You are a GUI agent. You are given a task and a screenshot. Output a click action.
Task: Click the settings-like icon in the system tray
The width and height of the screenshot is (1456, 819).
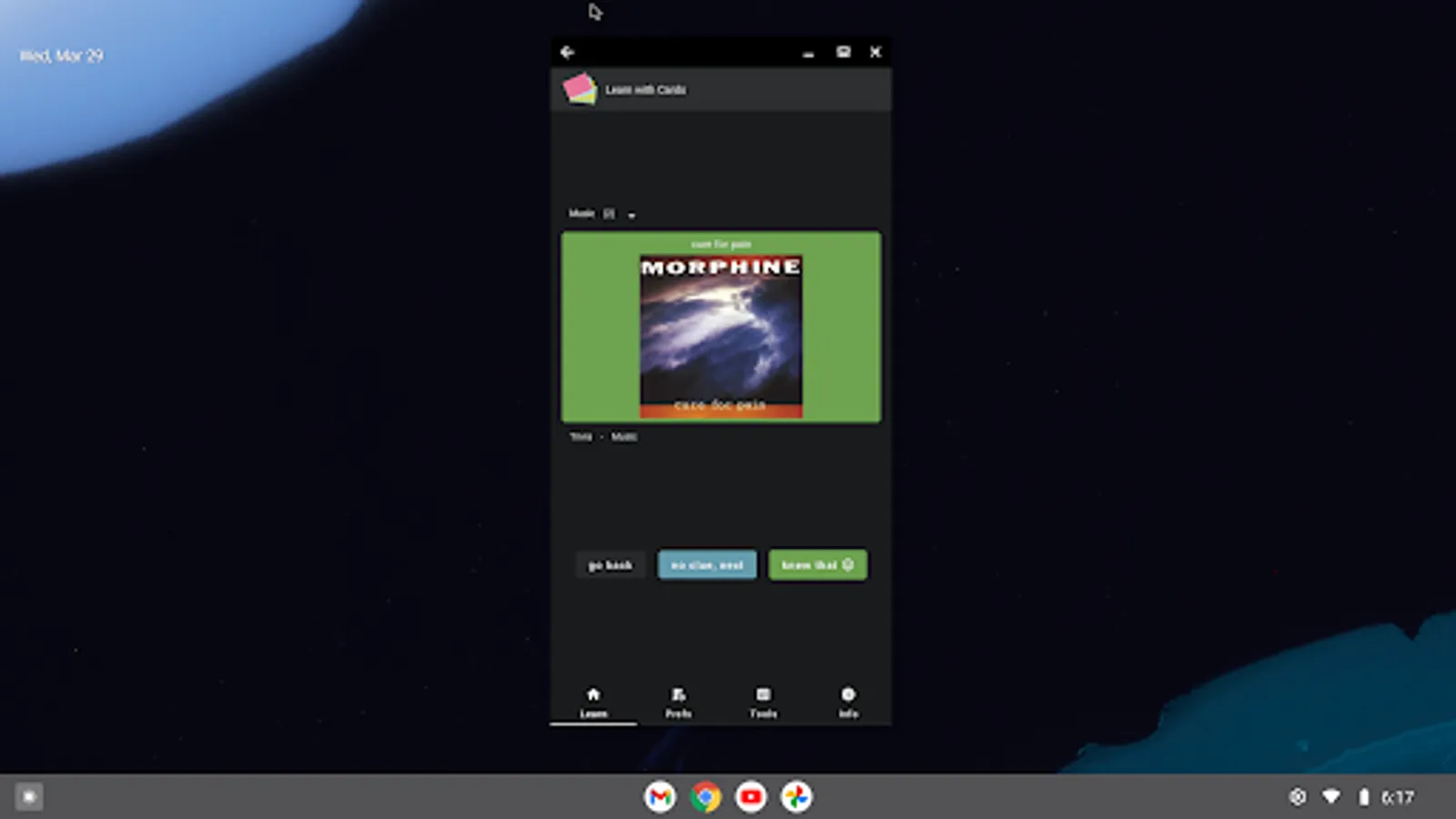tap(1298, 797)
